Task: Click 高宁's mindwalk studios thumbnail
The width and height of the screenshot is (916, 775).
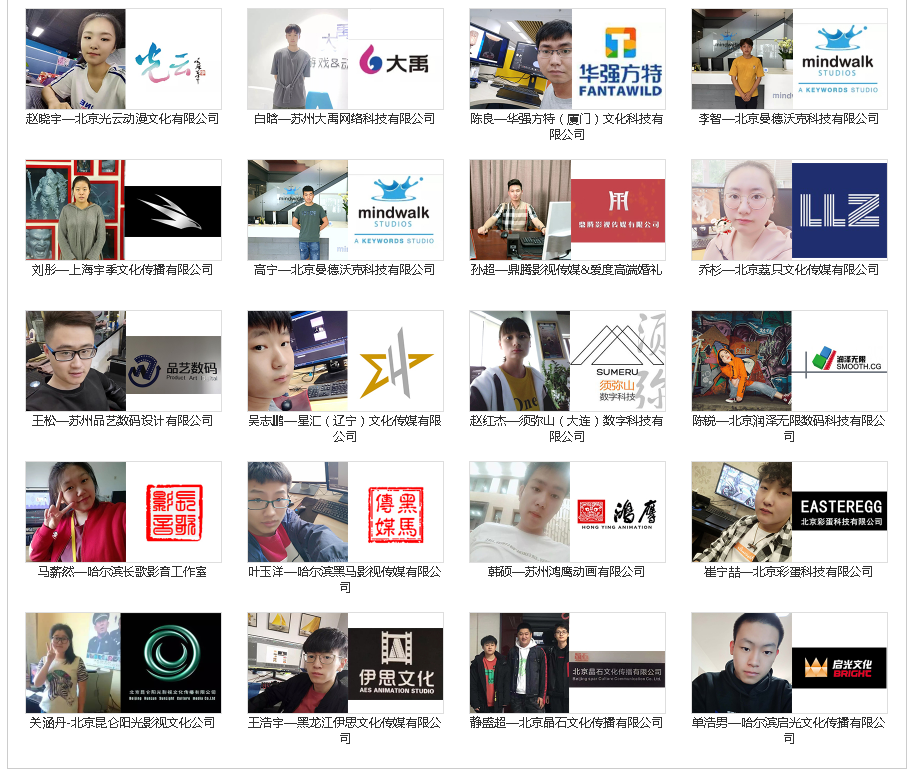Action: click(345, 210)
